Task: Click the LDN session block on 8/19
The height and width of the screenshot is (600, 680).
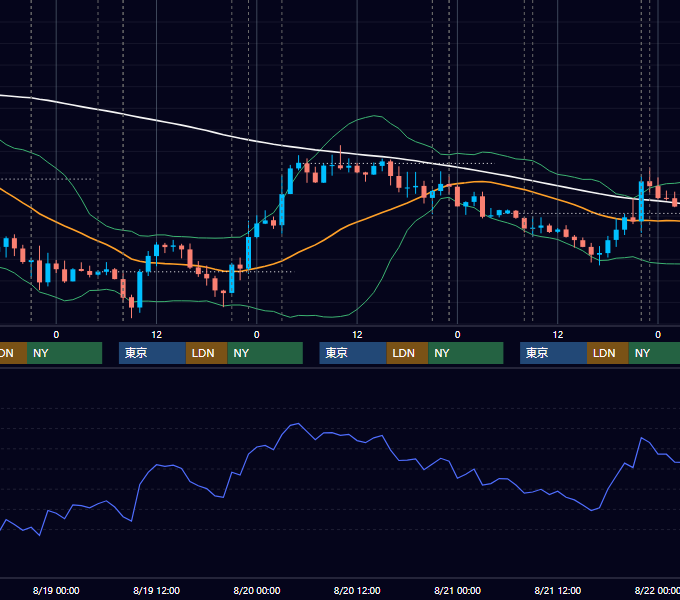Action: click(x=206, y=353)
